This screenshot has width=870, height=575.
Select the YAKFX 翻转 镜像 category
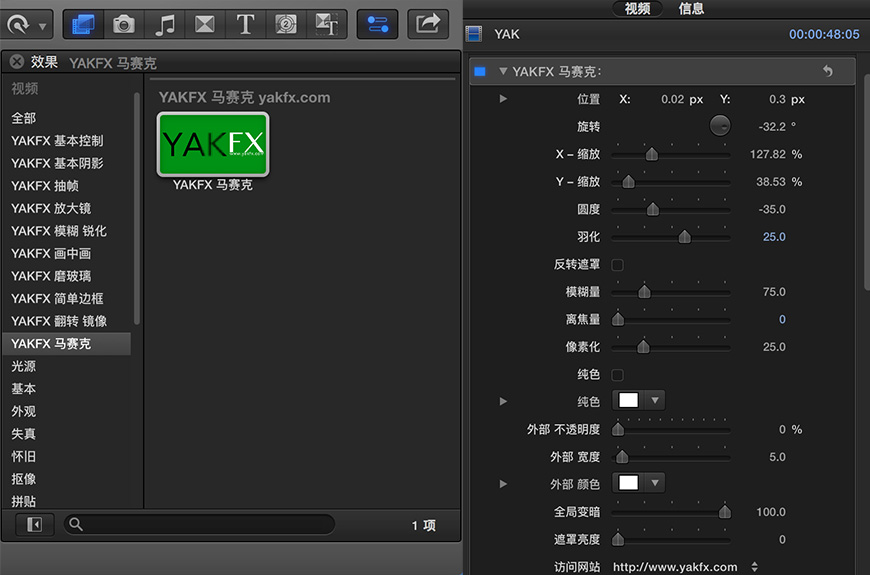(59, 321)
